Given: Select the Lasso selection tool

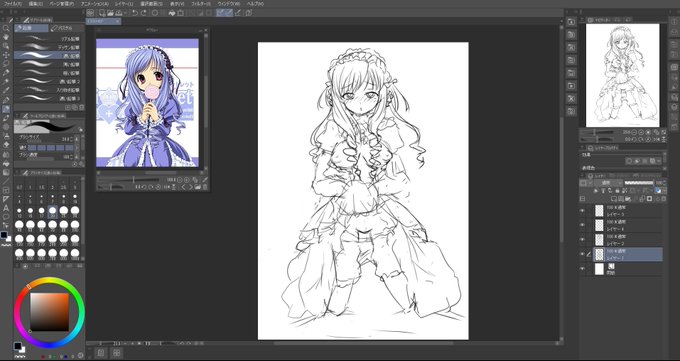Looking at the screenshot, I should click(6, 64).
